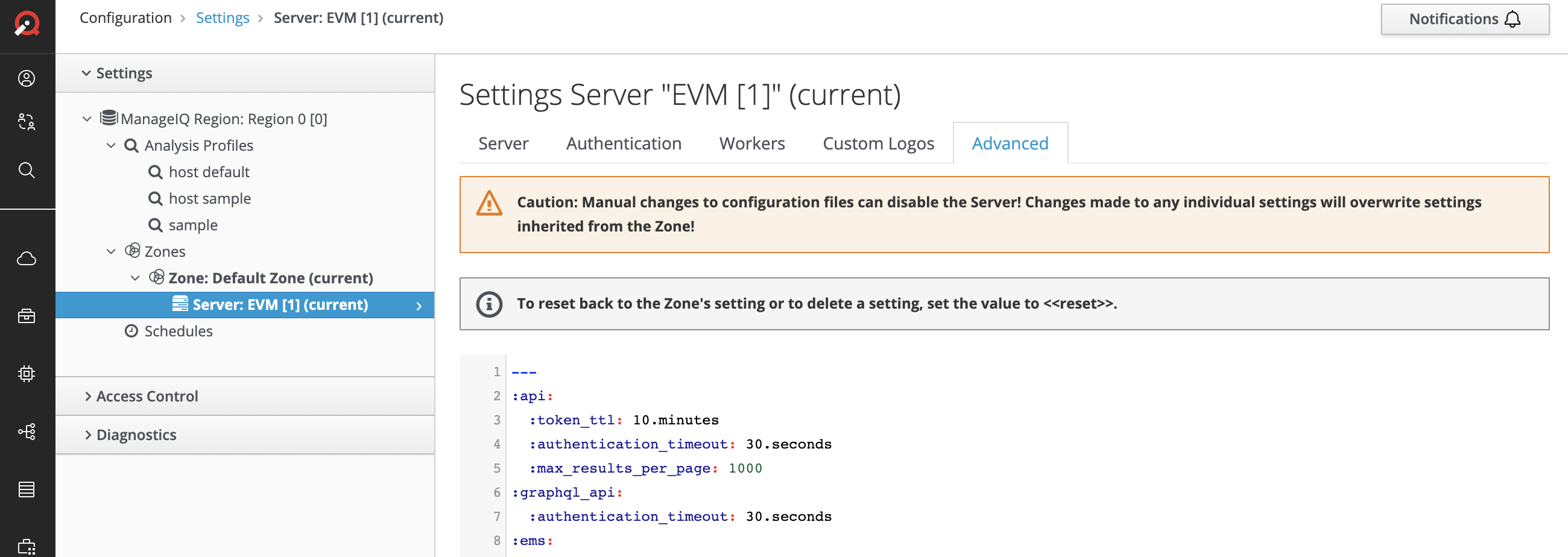Collapse the Zones tree node arrow

(111, 251)
